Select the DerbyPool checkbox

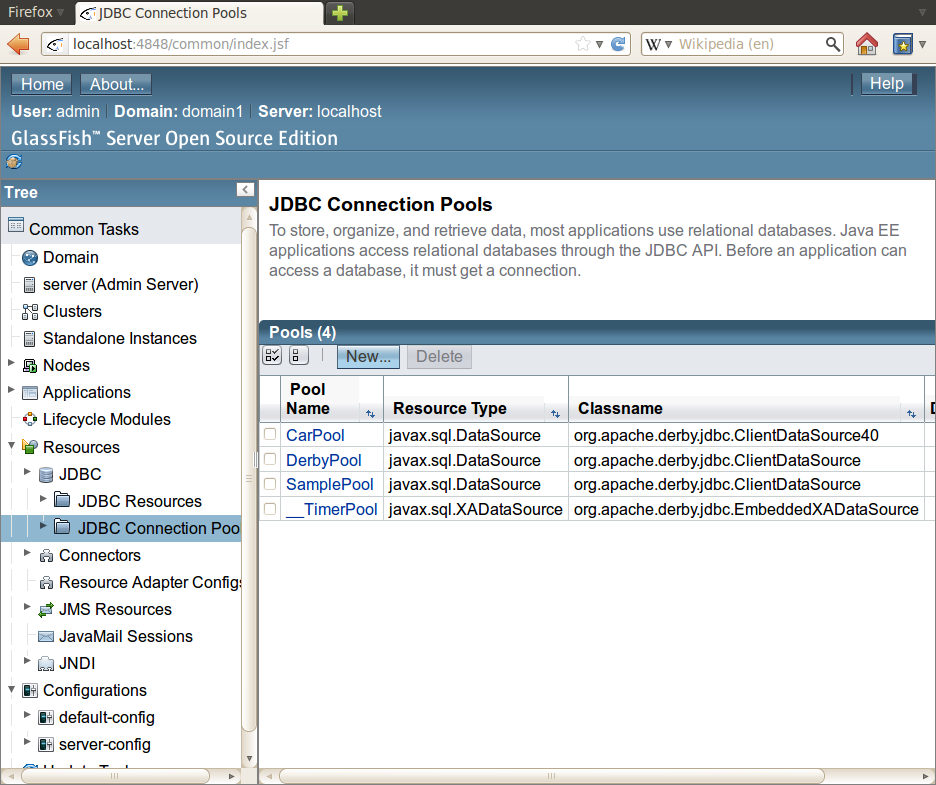coord(270,460)
